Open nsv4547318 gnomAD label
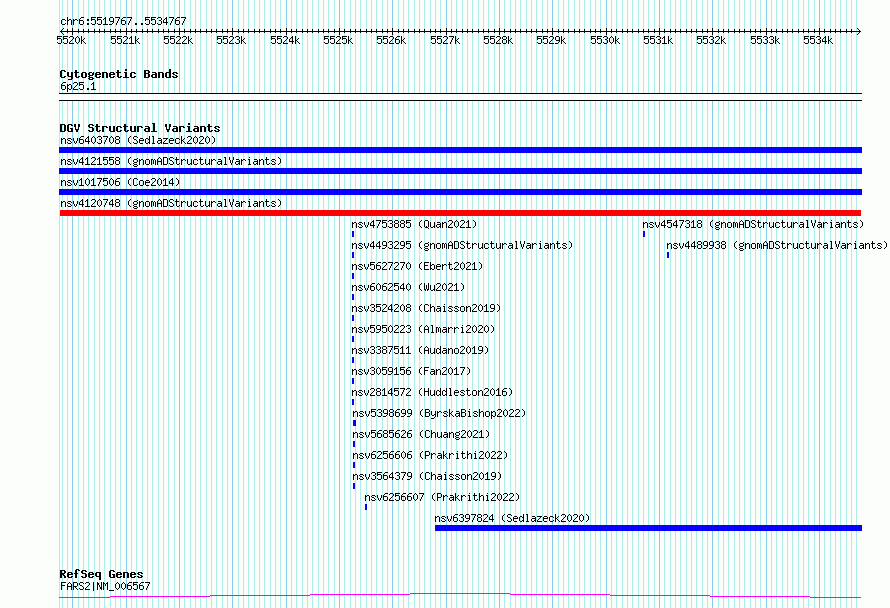The image size is (890, 608). (753, 224)
